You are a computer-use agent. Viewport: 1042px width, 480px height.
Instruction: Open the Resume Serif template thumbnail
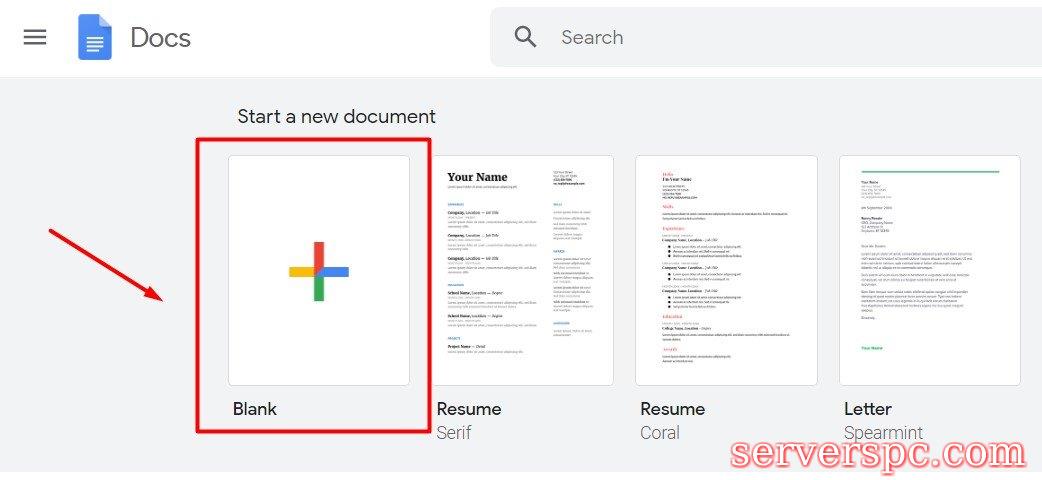(x=523, y=270)
